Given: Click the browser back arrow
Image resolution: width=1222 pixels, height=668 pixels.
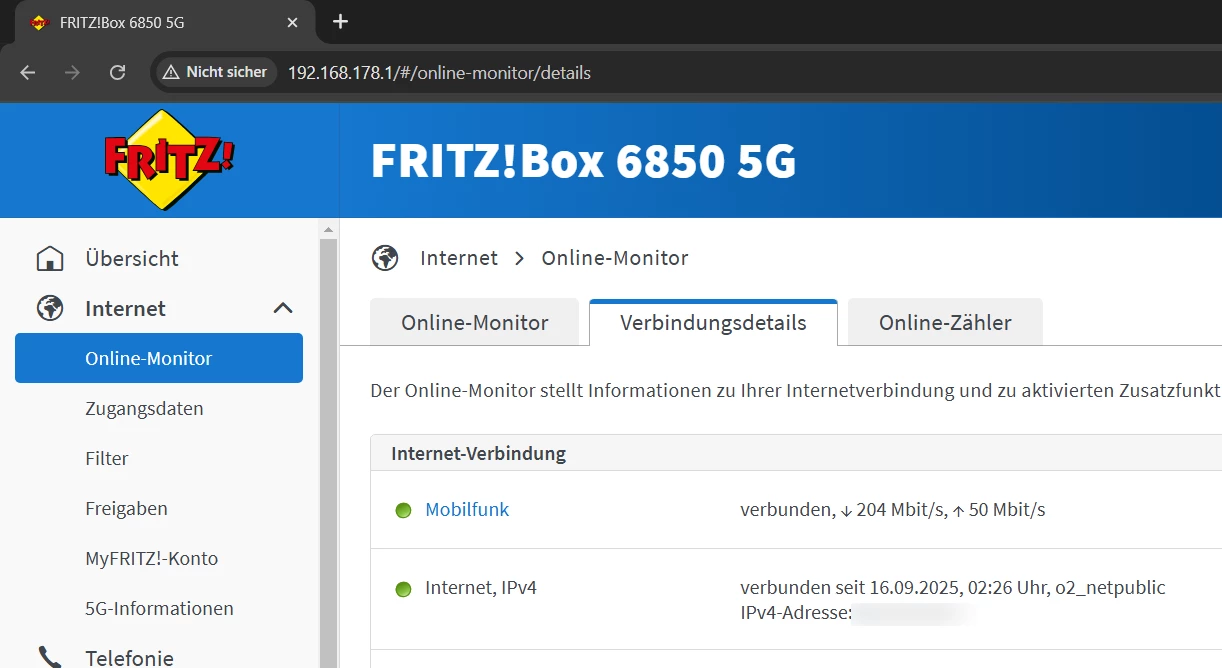Looking at the screenshot, I should pyautogui.click(x=28, y=72).
